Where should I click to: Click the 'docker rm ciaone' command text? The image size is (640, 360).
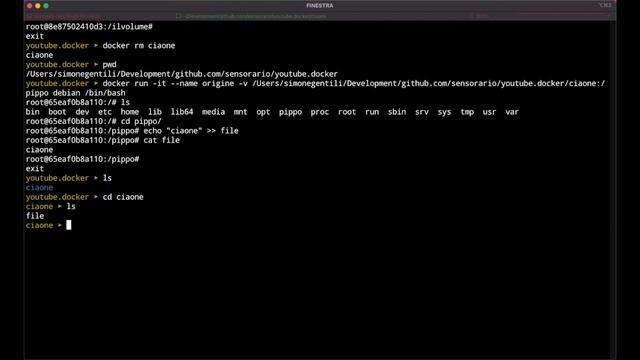139,45
